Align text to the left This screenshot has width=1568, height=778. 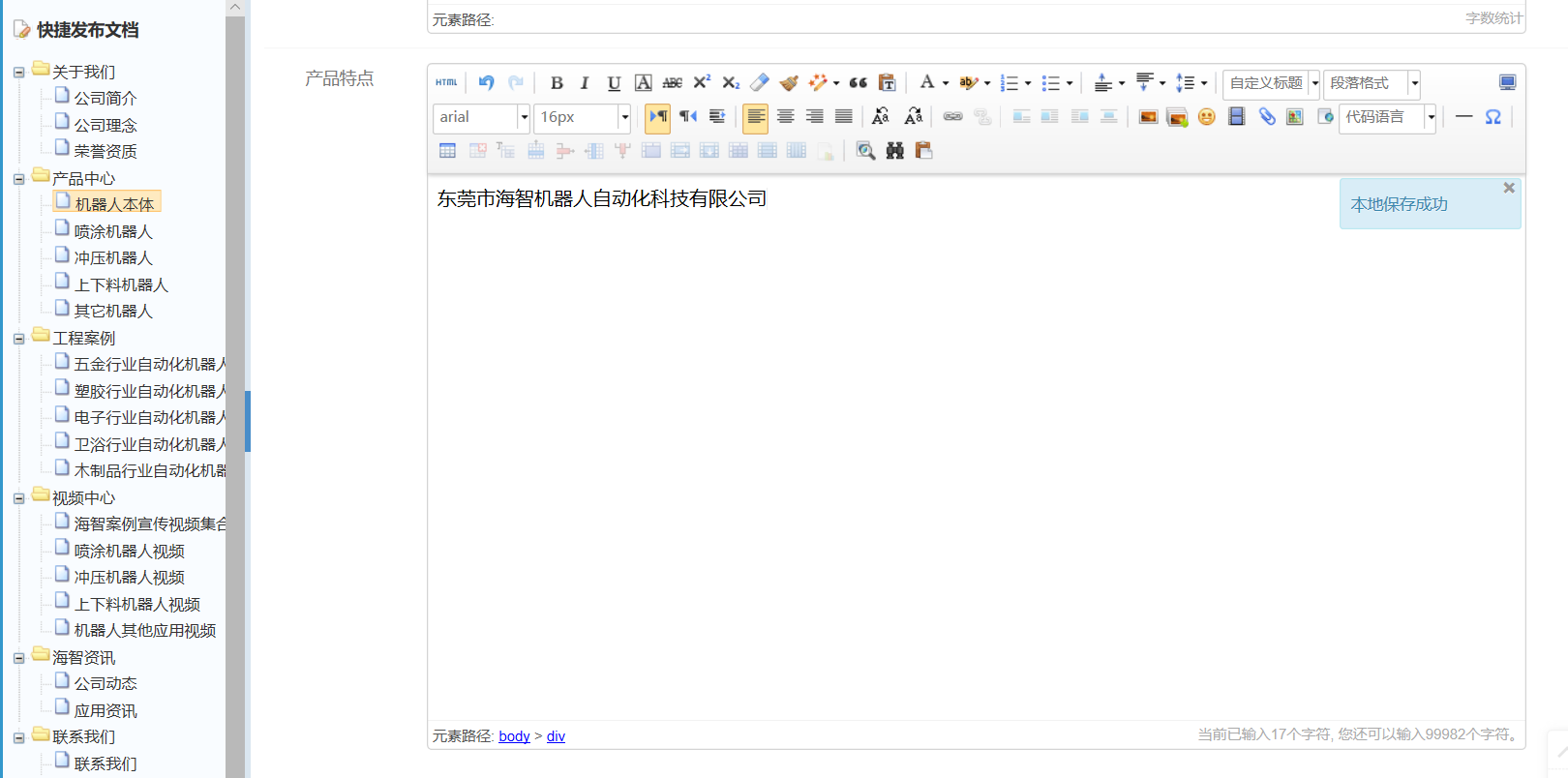(x=756, y=117)
